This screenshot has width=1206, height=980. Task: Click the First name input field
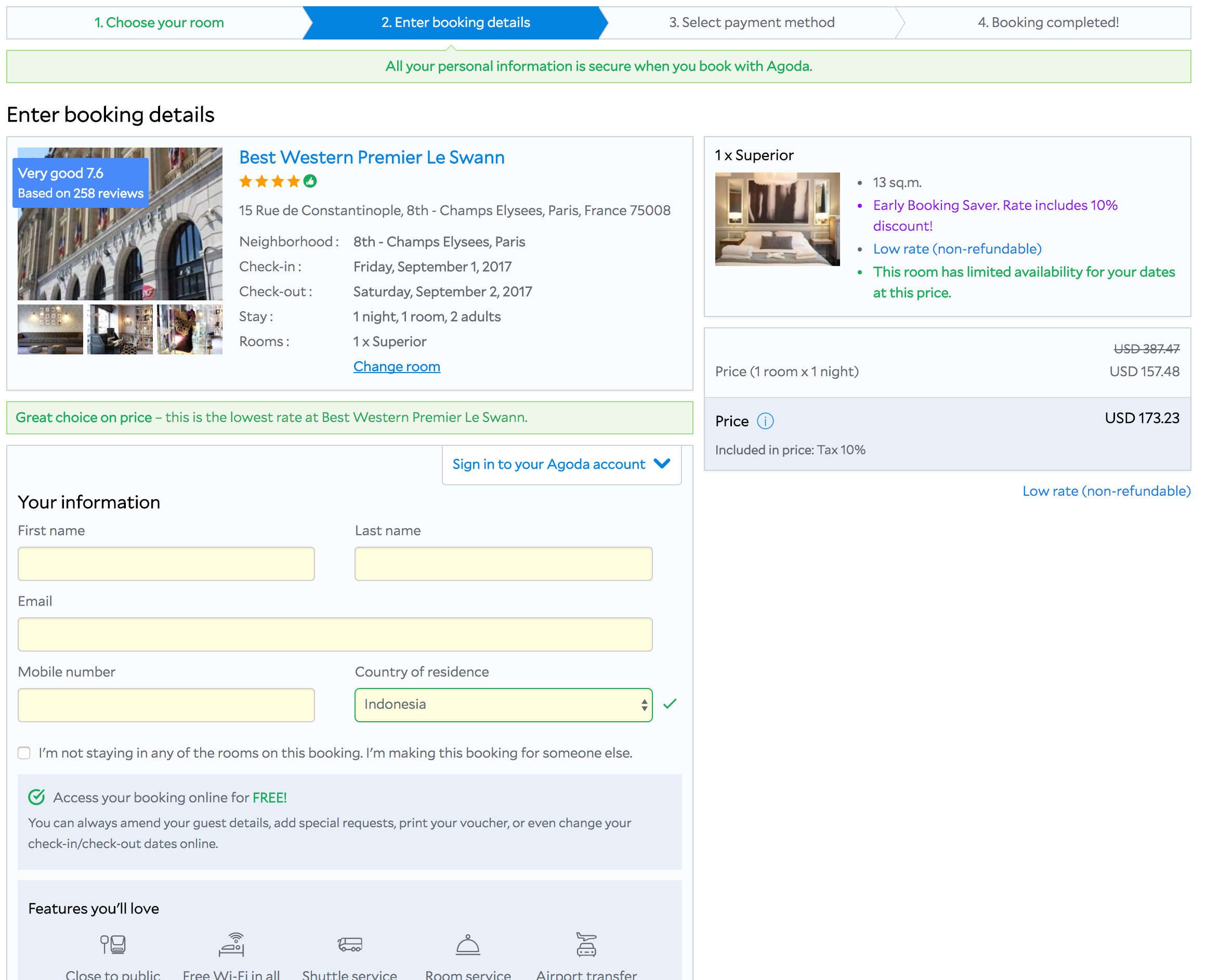pos(166,563)
